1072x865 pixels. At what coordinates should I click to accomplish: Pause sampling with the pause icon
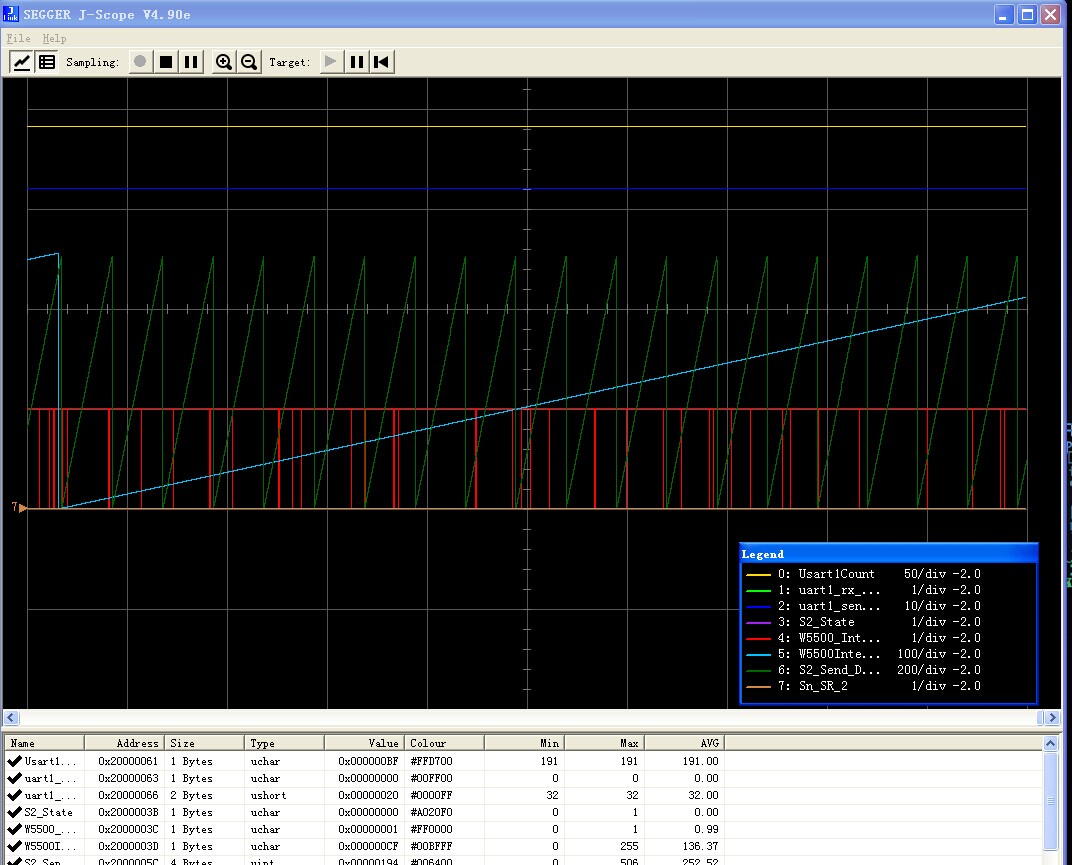pos(191,62)
